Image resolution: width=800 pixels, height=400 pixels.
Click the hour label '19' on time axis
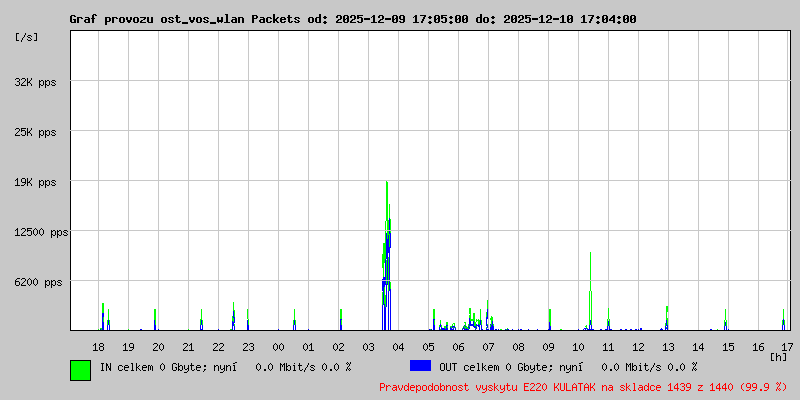129,347
